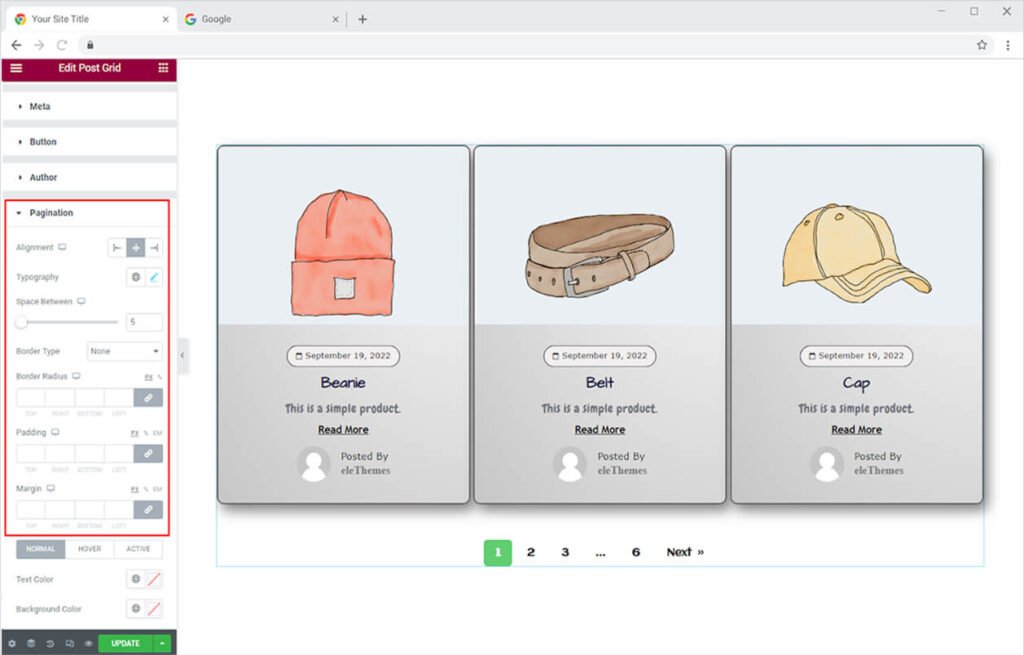
Task: Click the Typography global globe icon
Action: coord(136,277)
